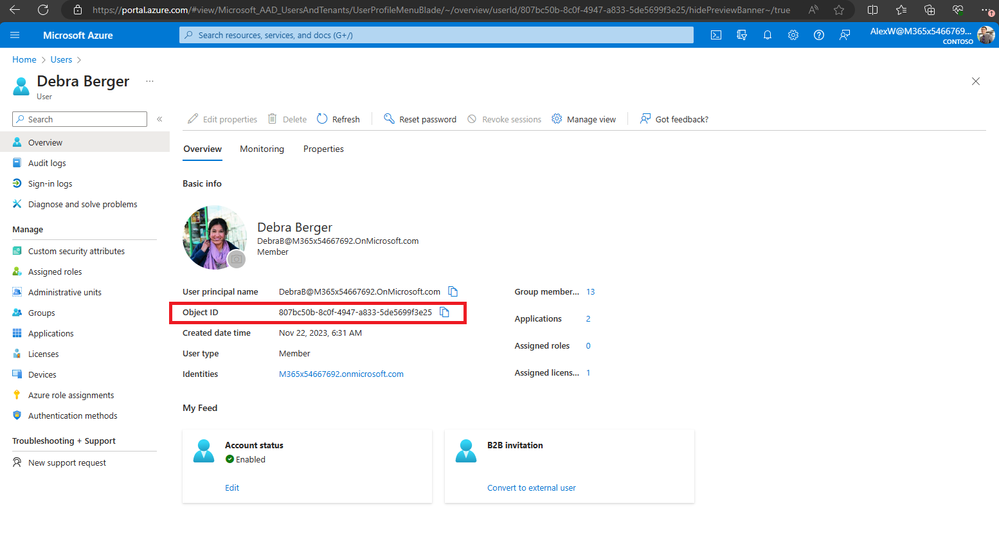Switch to the Monitoring tab
Screen dimensions: 999x534
pyautogui.click(x=262, y=148)
